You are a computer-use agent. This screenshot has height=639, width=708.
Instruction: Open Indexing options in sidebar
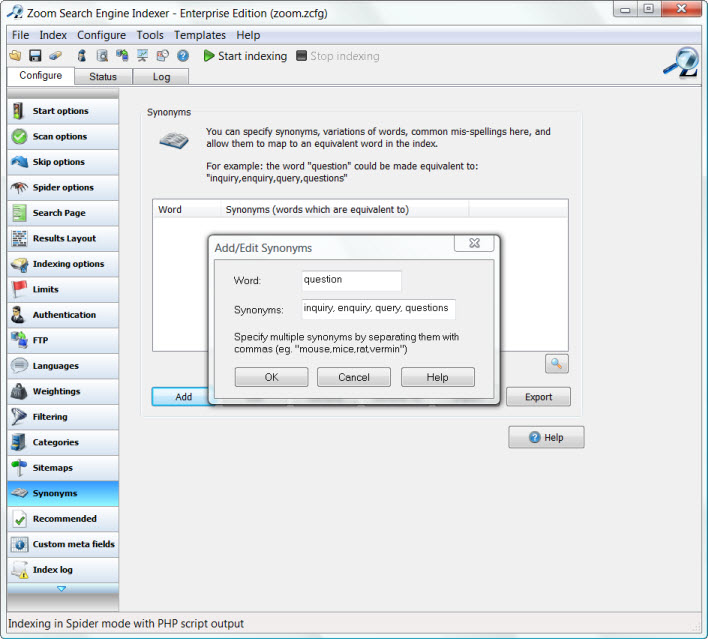[63, 264]
